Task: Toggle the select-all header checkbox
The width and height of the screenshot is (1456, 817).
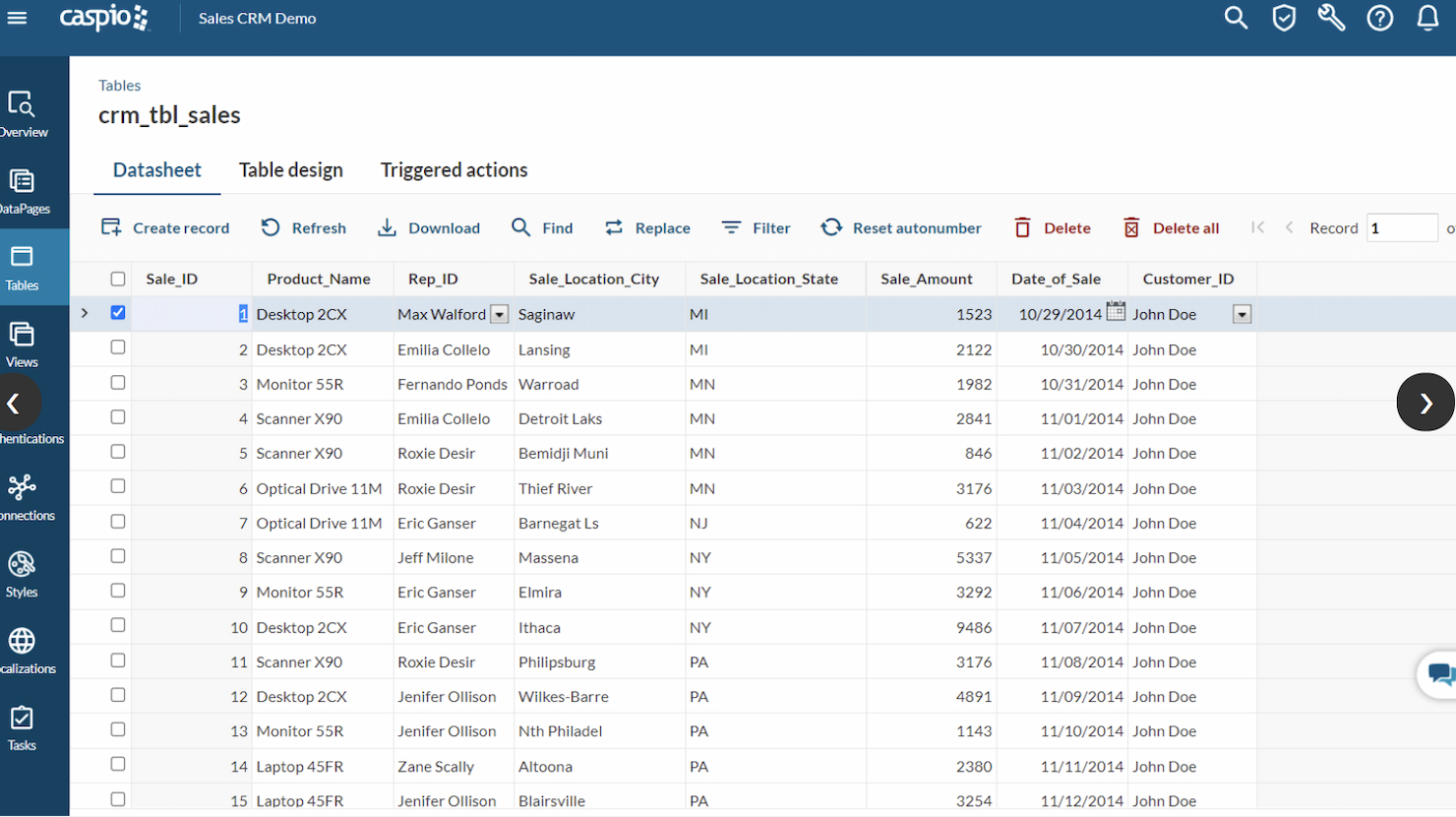Action: click(118, 279)
